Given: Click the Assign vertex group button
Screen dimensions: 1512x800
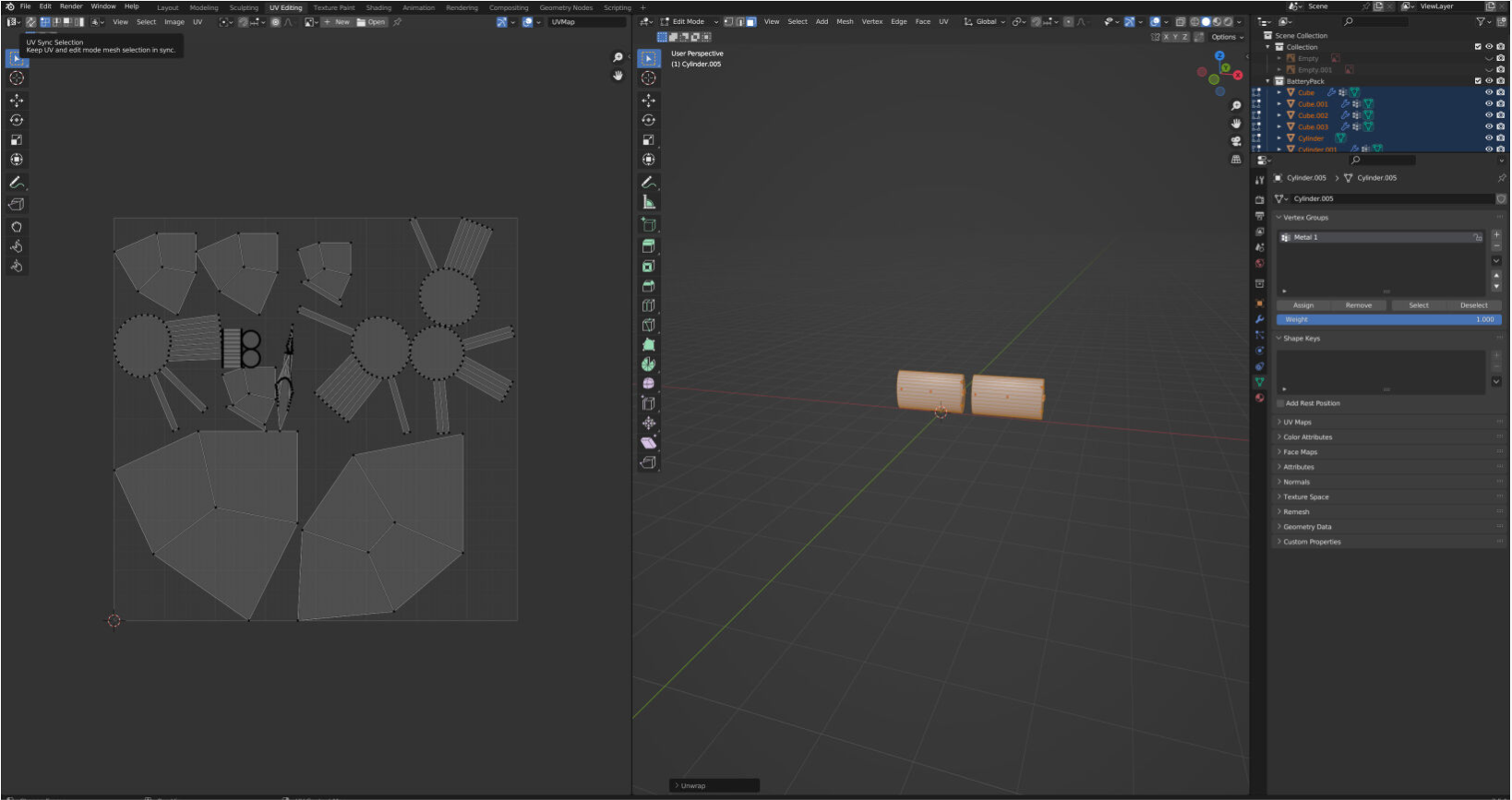Looking at the screenshot, I should pyautogui.click(x=1303, y=305).
